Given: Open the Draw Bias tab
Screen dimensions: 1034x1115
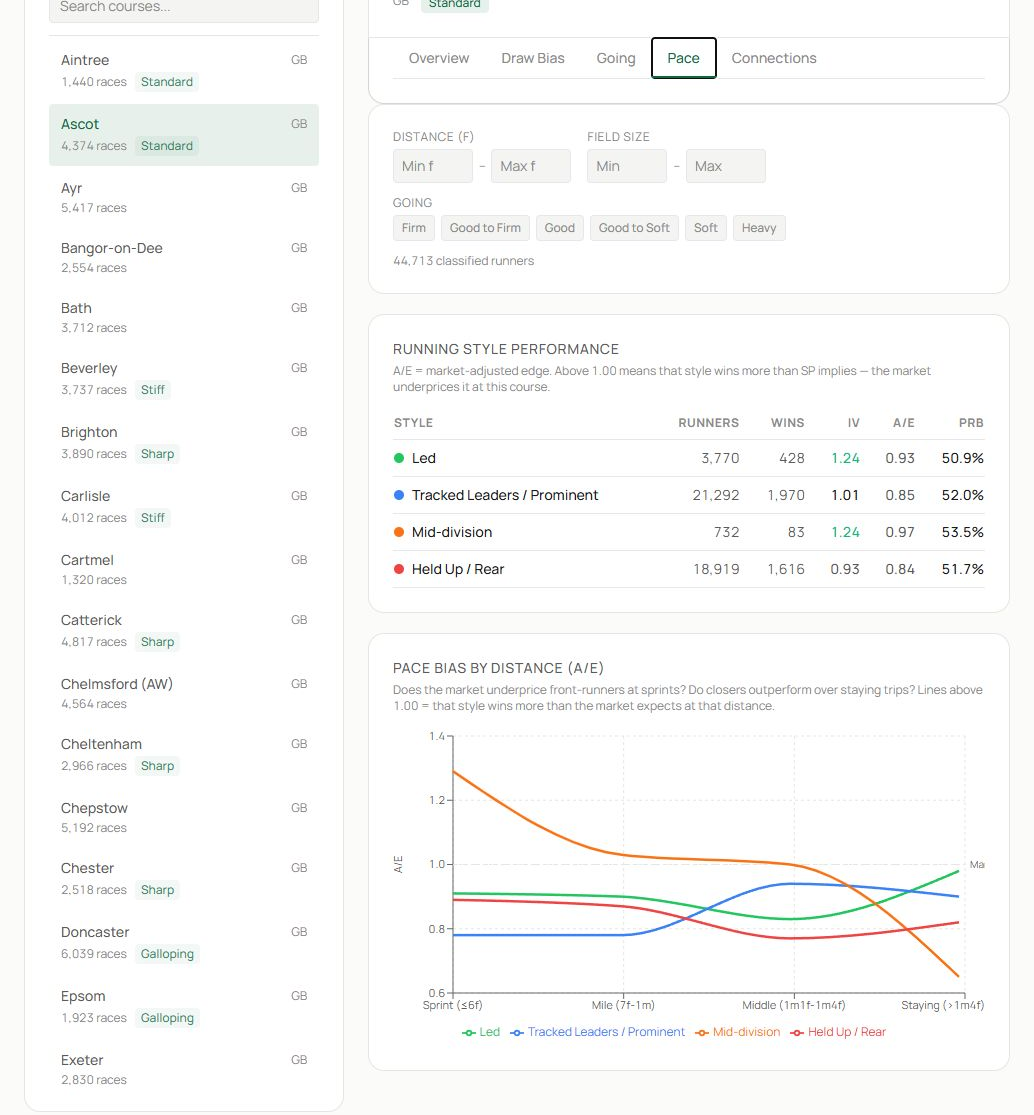Looking at the screenshot, I should [533, 58].
